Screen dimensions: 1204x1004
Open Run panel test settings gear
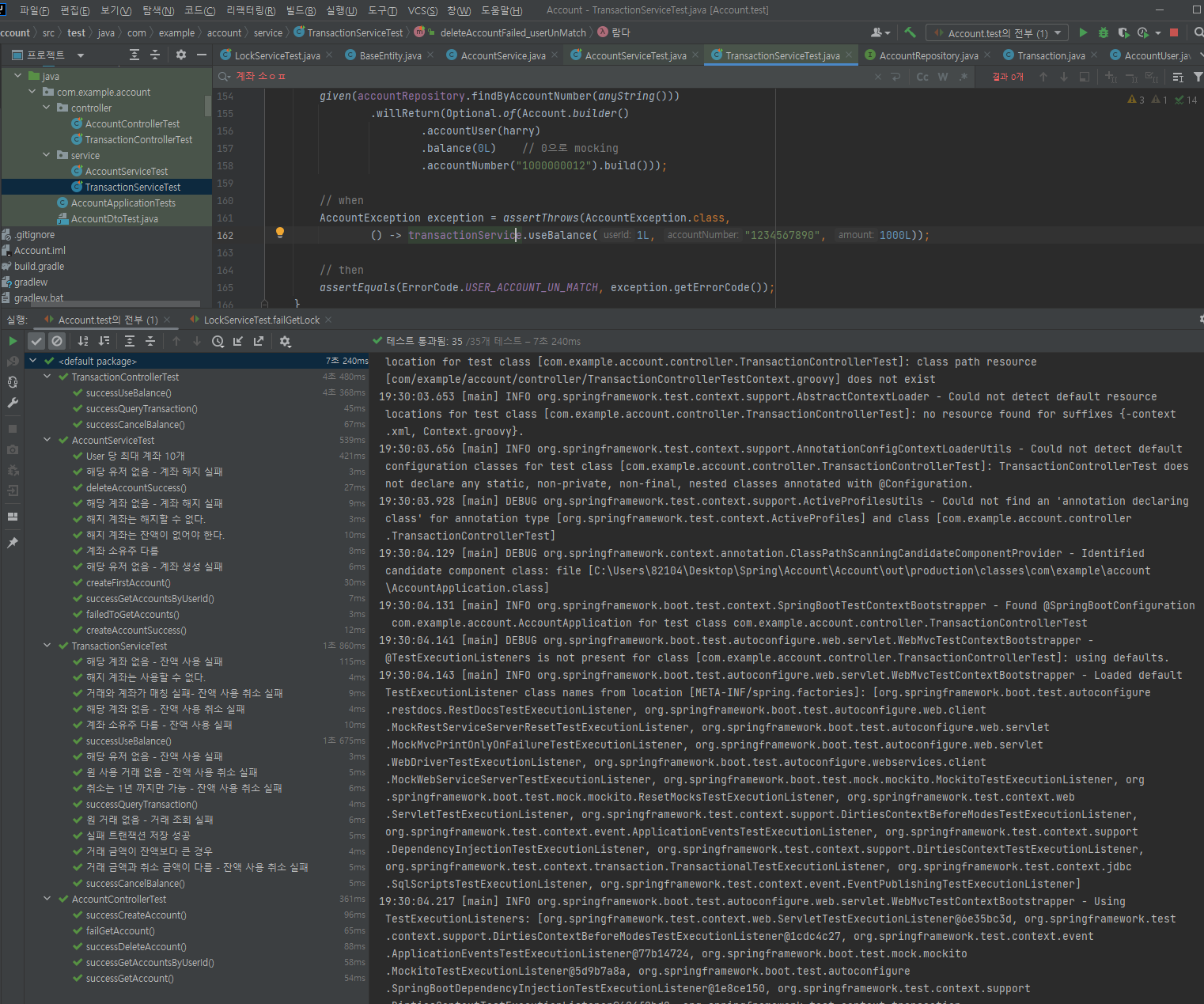click(x=286, y=341)
